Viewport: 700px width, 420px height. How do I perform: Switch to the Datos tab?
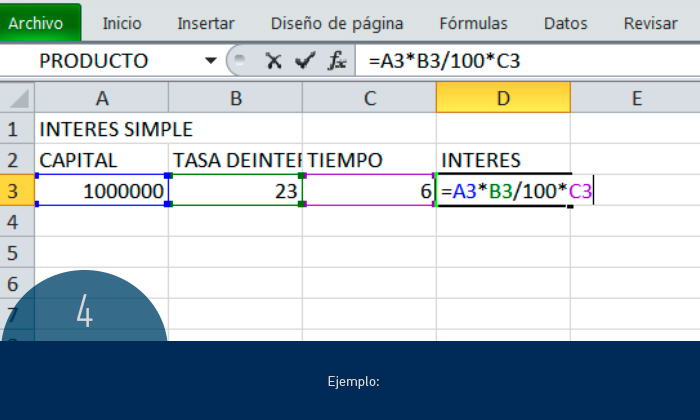point(565,23)
